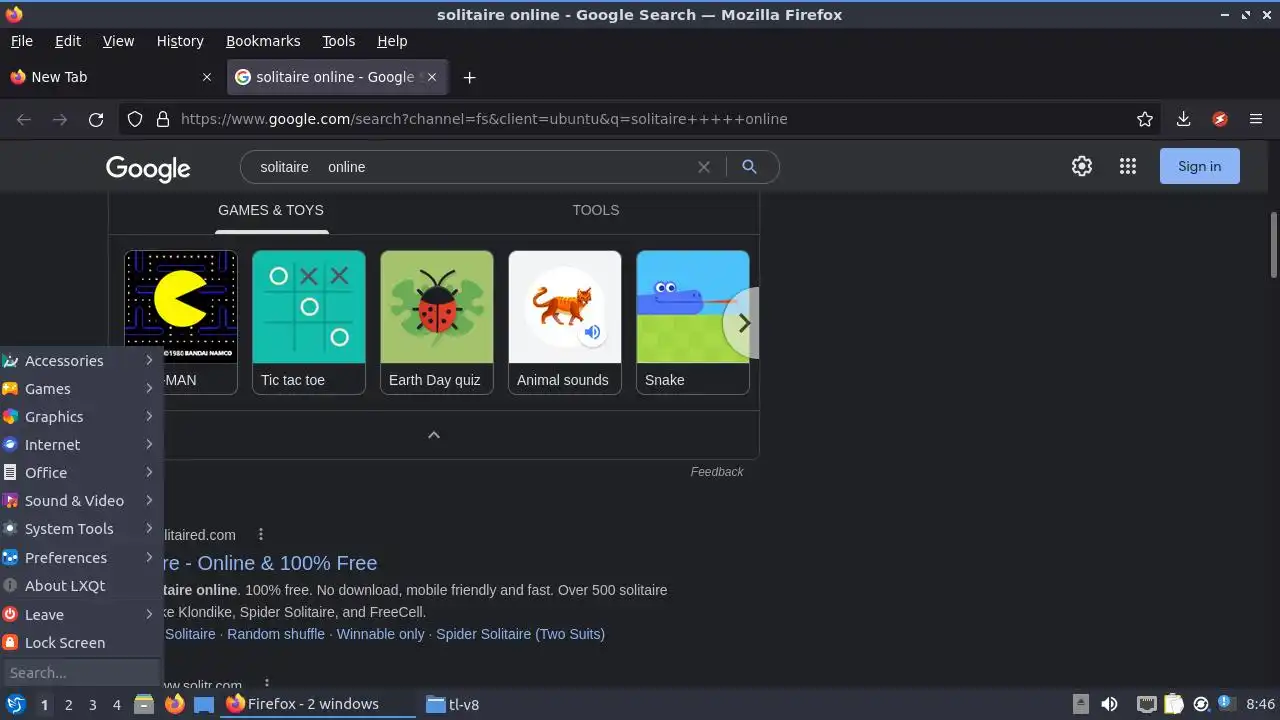Viewport: 1280px width, 720px height.
Task: Open the View menu
Action: (118, 41)
